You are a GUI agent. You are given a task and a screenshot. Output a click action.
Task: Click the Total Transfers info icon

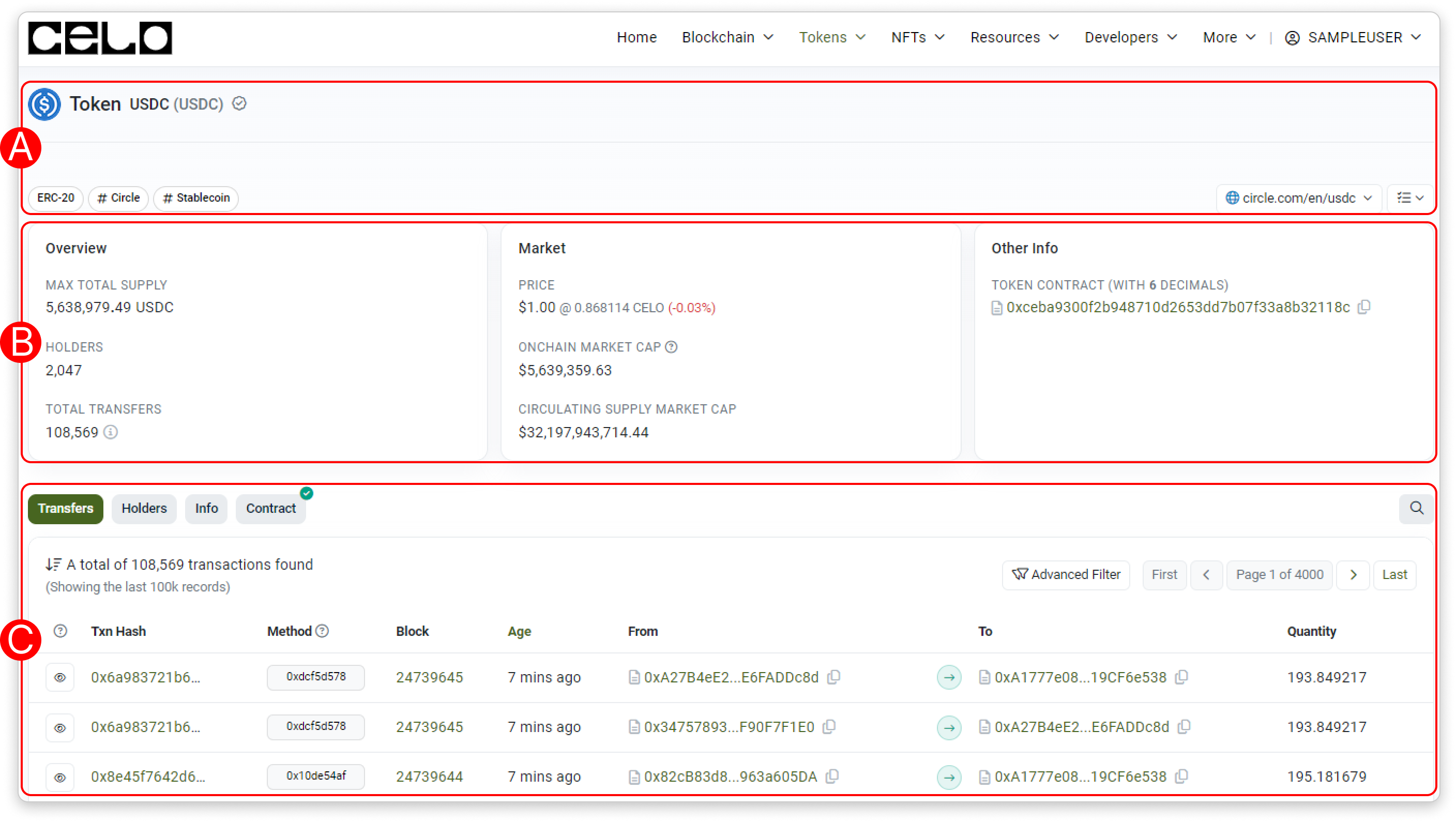111,433
